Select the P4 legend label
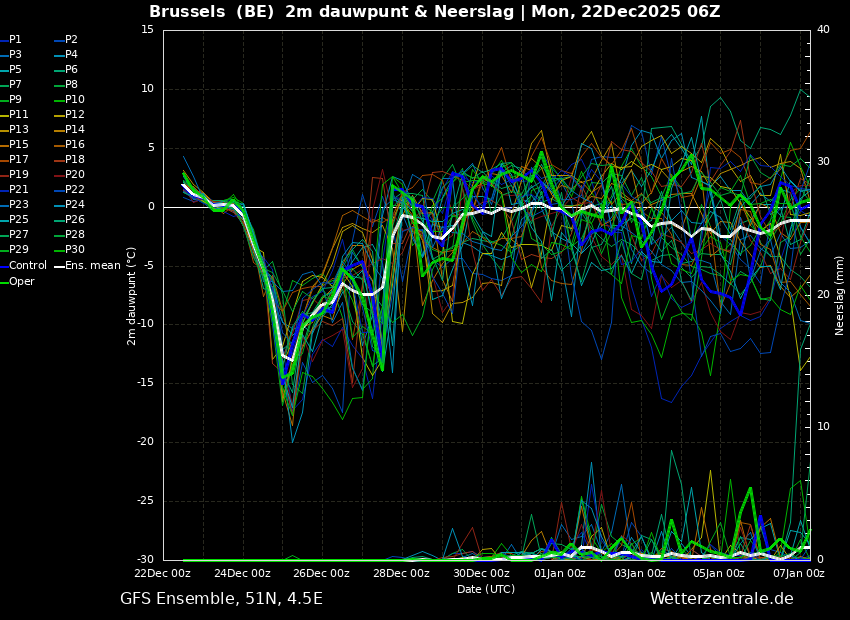 click(x=67, y=55)
